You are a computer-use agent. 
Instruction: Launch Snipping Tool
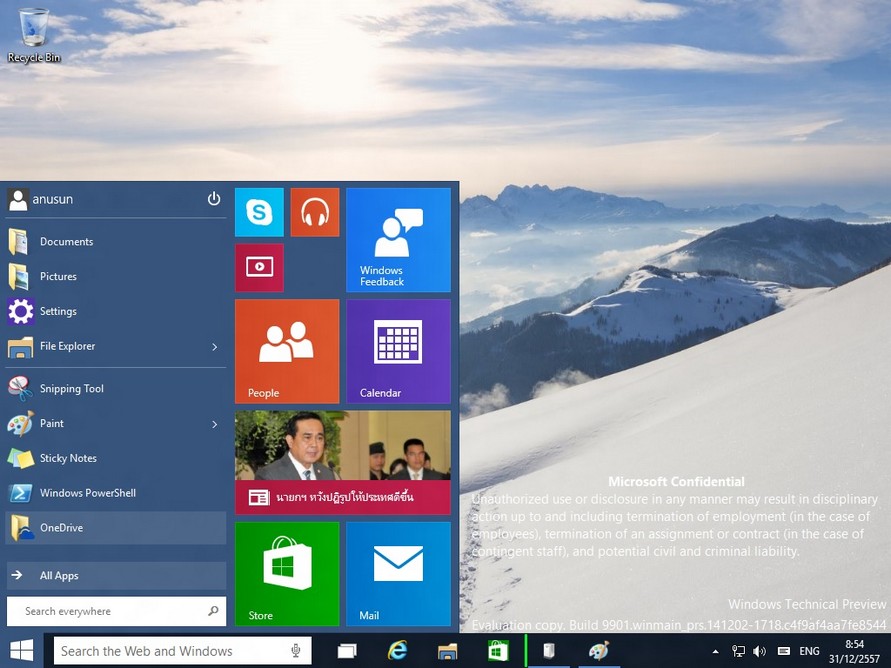pyautogui.click(x=116, y=389)
